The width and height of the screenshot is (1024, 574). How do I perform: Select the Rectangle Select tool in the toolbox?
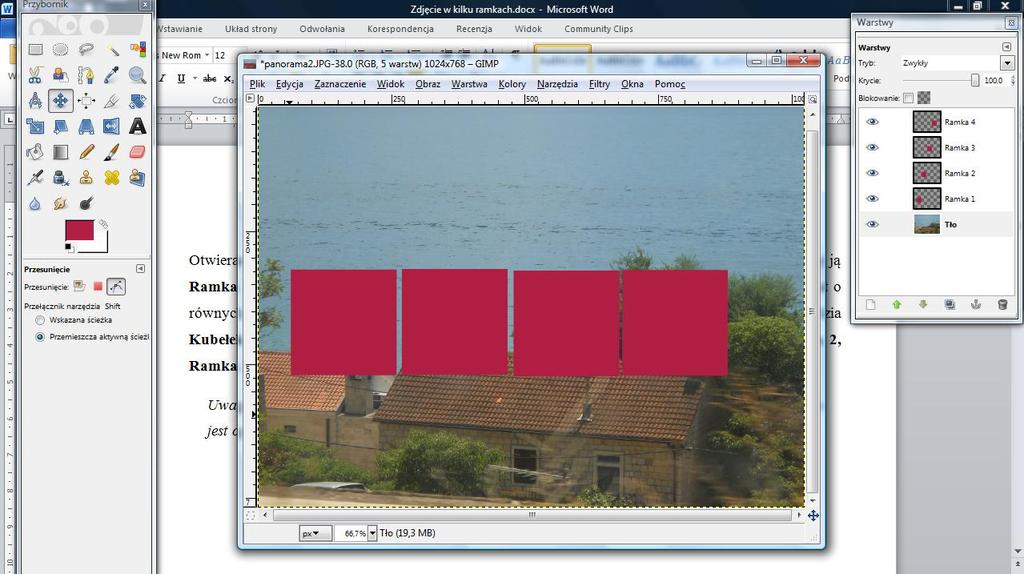point(35,50)
